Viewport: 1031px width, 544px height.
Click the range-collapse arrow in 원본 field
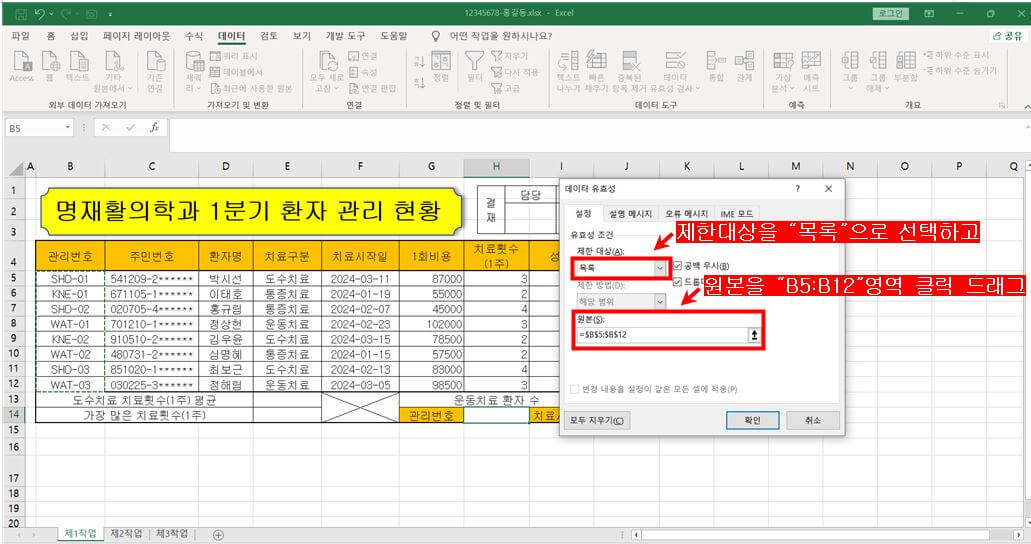click(x=754, y=335)
